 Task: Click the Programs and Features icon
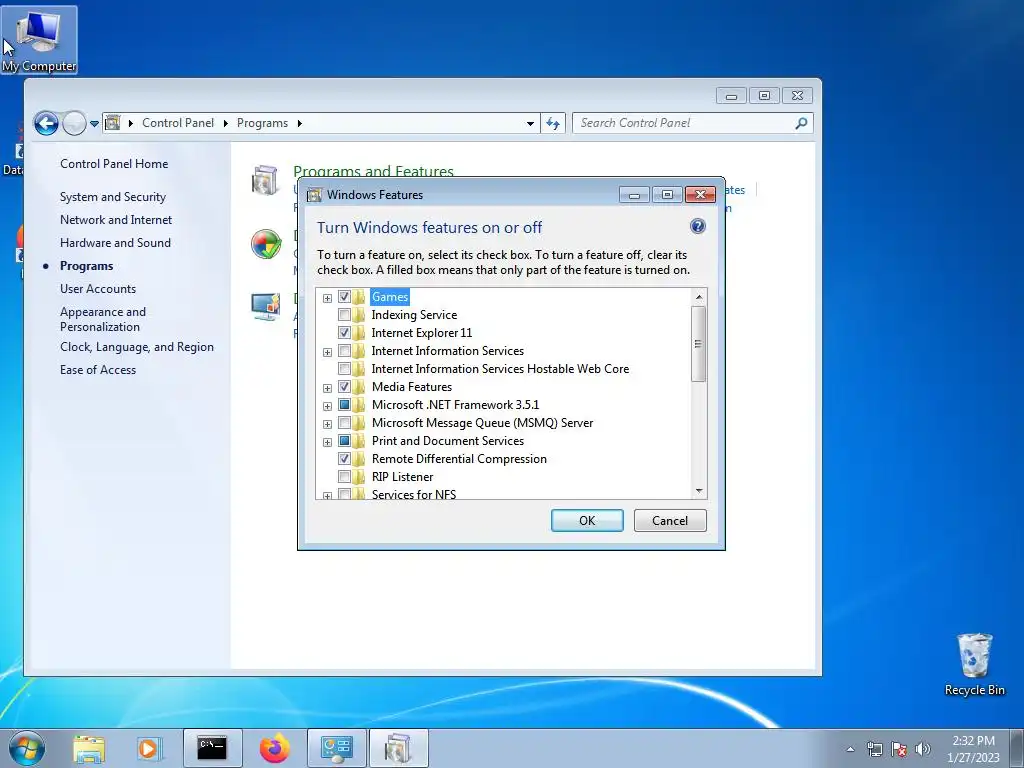coord(264,180)
